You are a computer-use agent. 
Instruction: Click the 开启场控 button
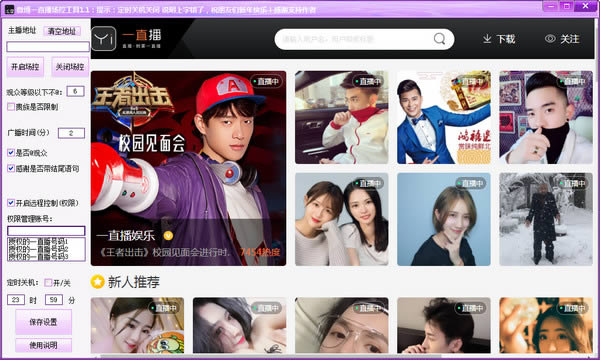[25, 67]
